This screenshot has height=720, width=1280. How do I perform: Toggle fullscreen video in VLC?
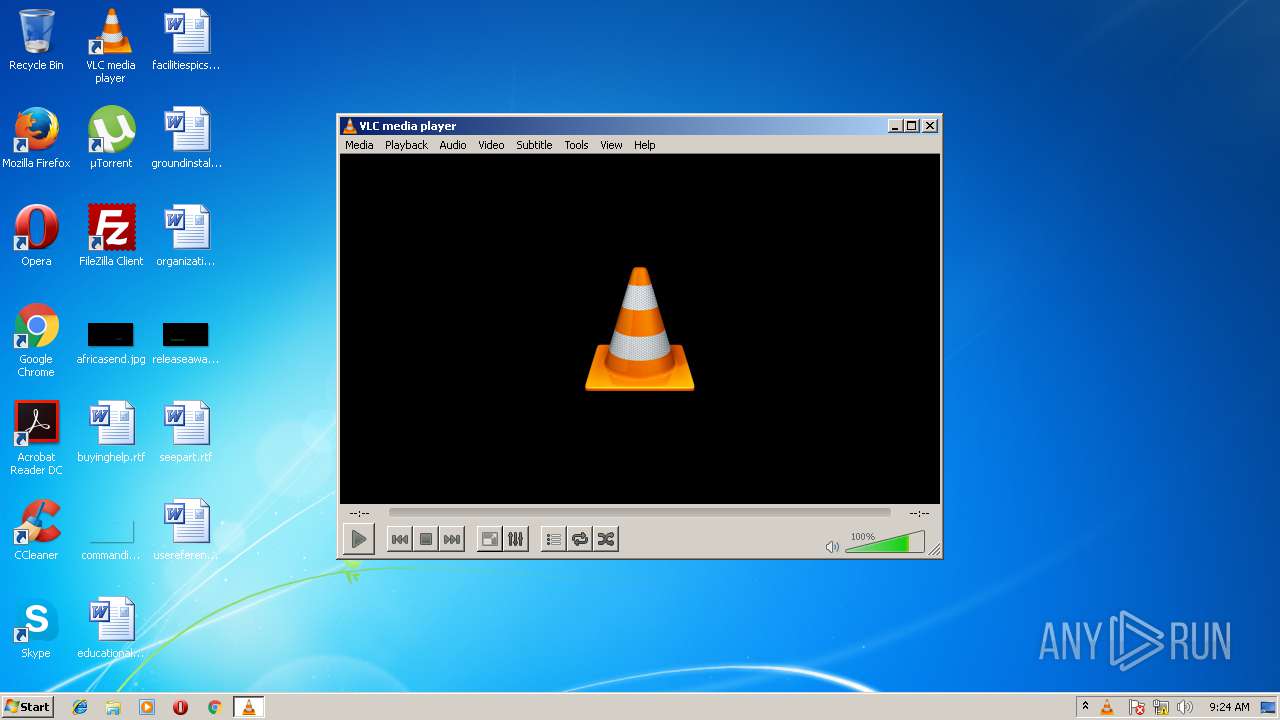(x=490, y=539)
